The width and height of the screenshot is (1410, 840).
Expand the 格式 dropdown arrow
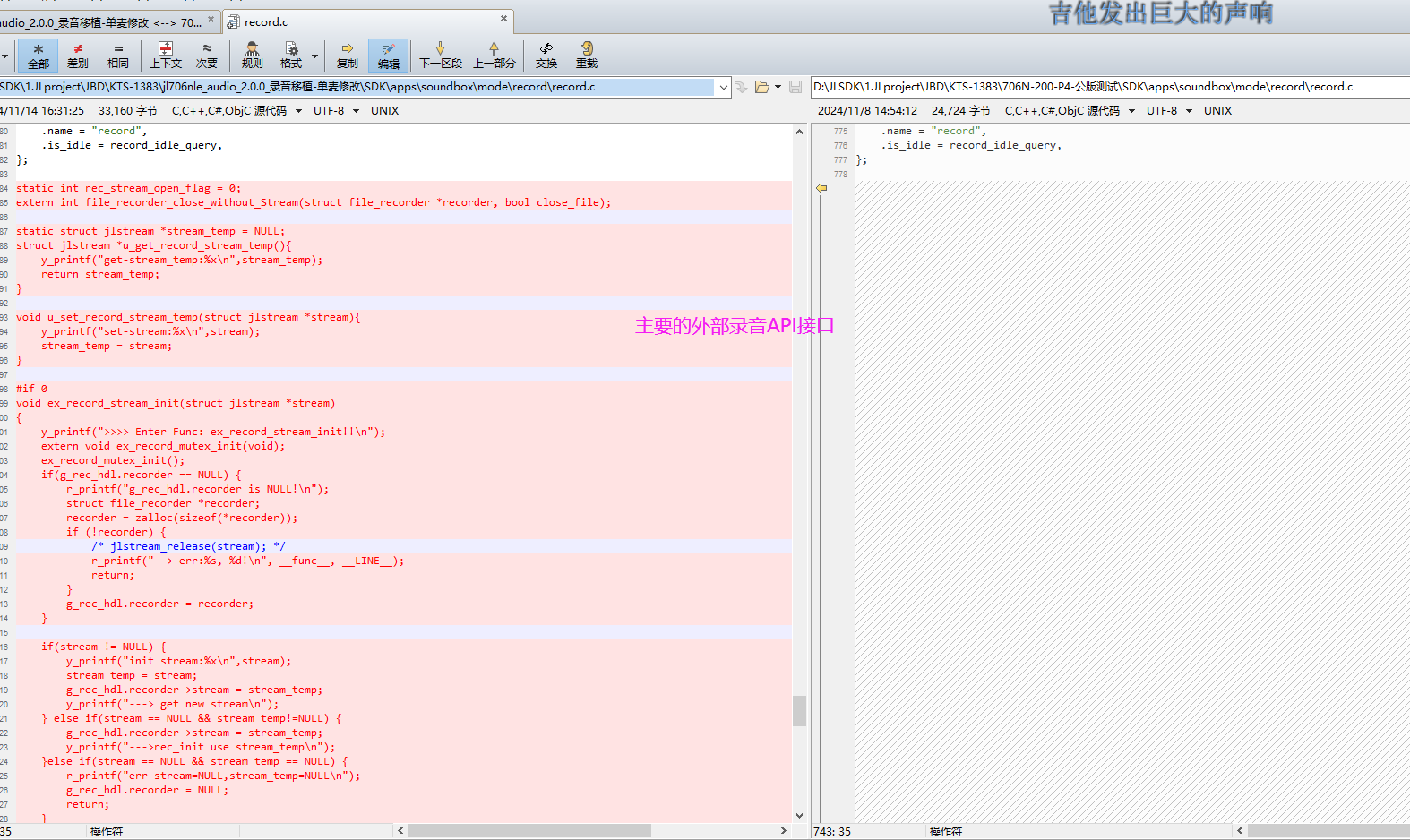tap(314, 56)
